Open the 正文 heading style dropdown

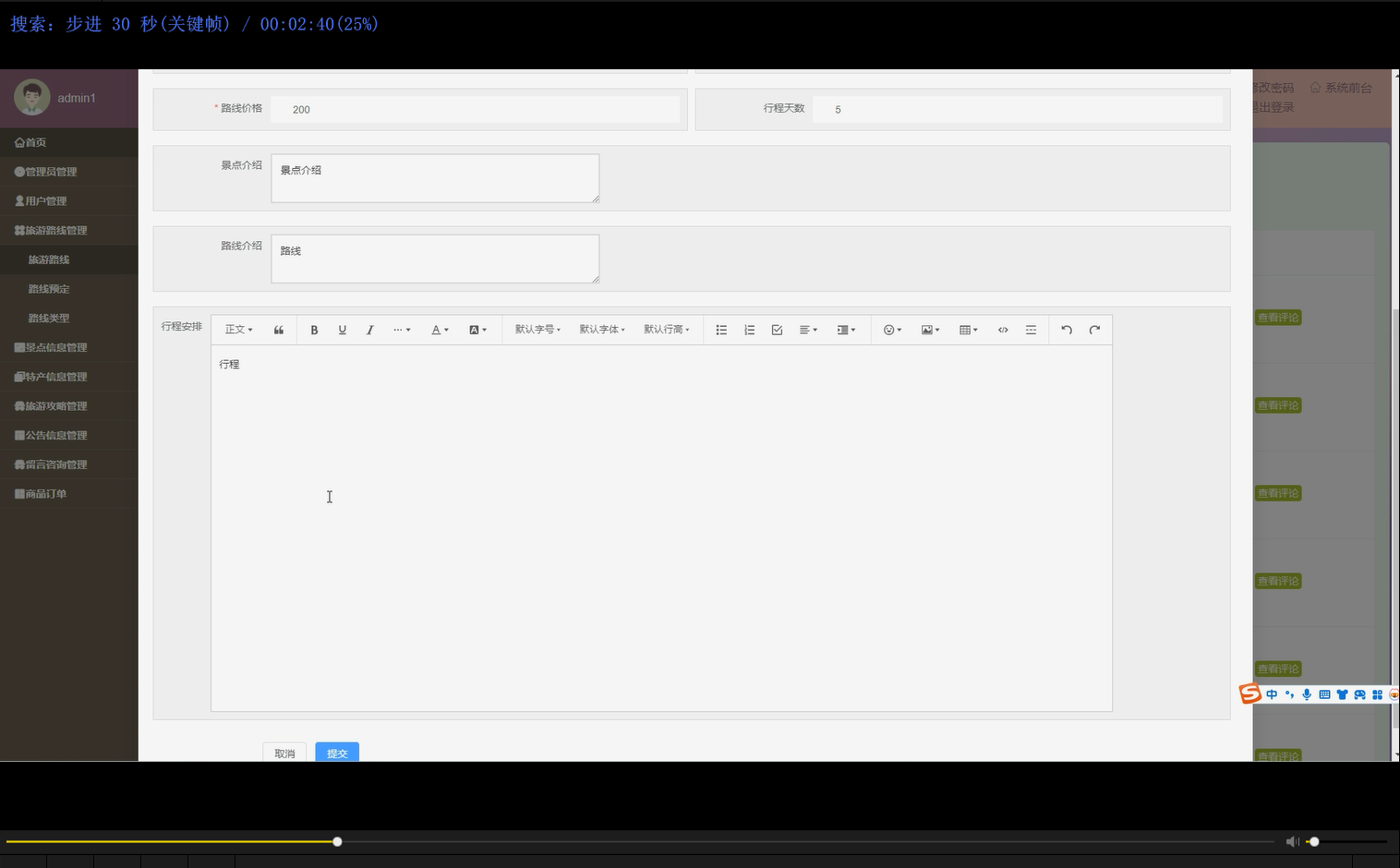[x=238, y=330]
